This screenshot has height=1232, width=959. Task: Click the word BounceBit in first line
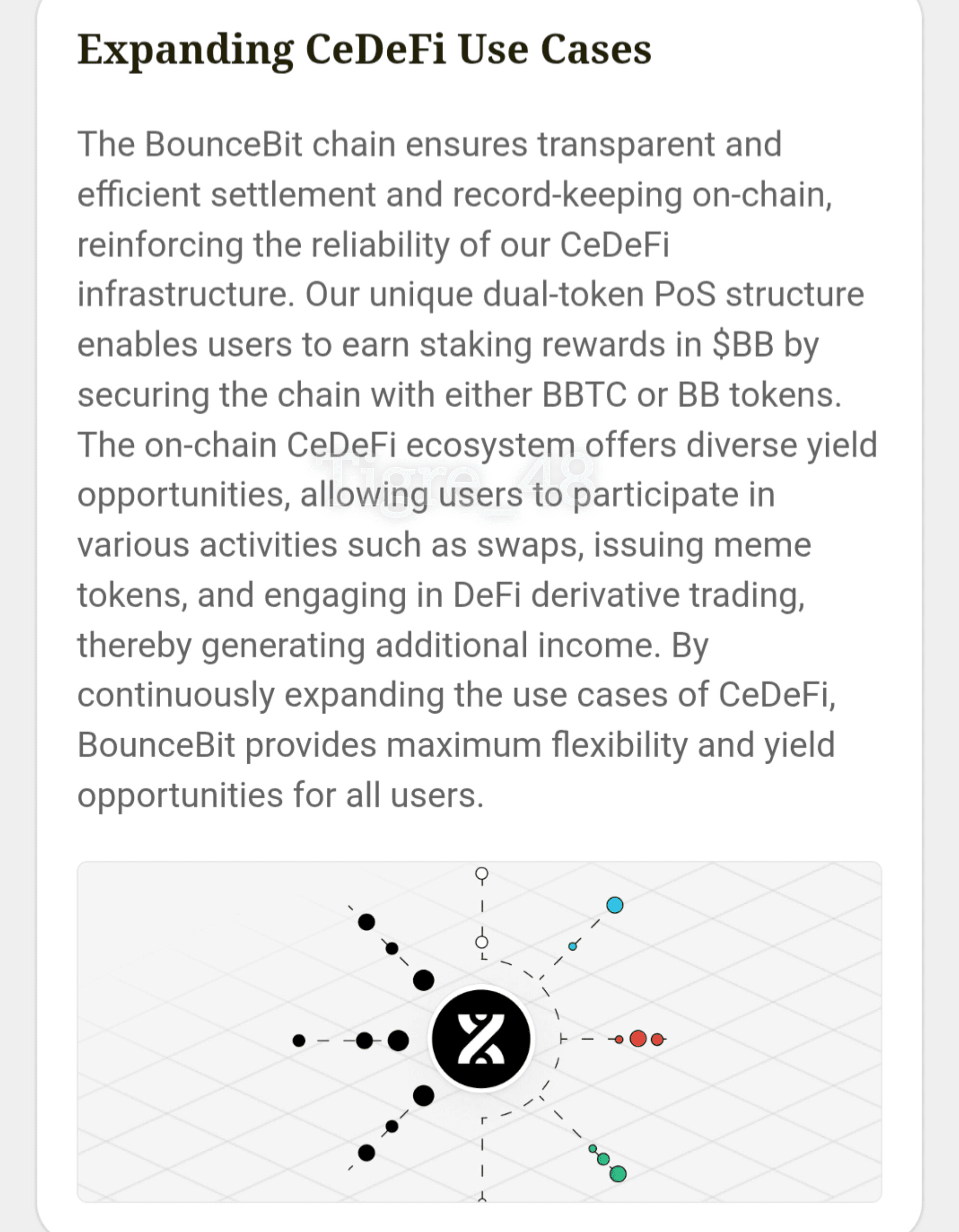(223, 144)
